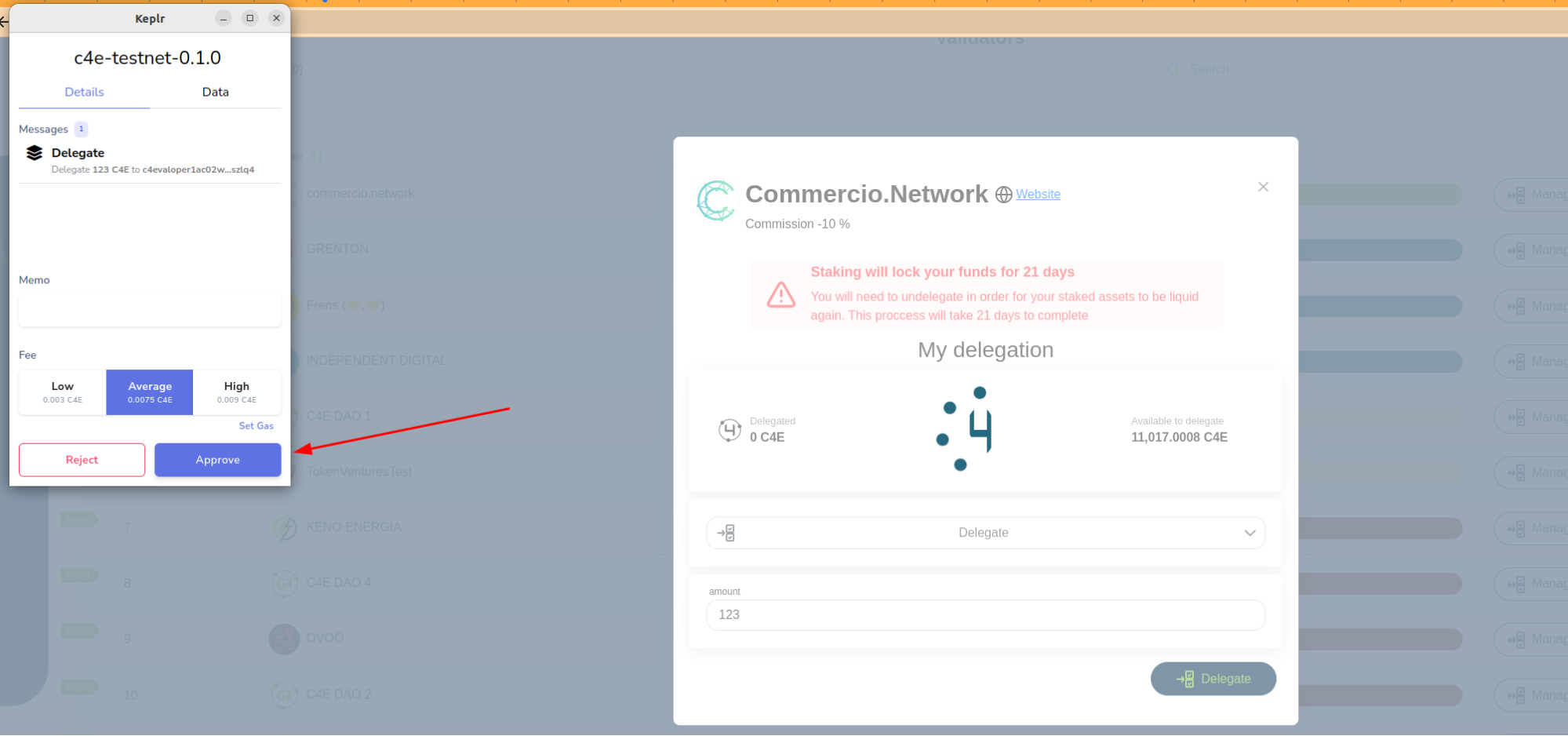Click the Delegate message stack icon
The image size is (1568, 736).
click(34, 153)
